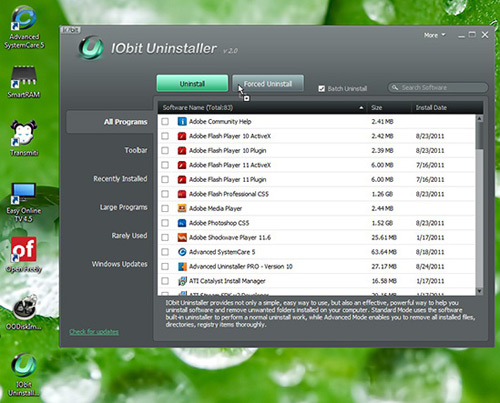Image resolution: width=500 pixels, height=403 pixels.
Task: Switch to the Toolbar category
Action: 136,150
